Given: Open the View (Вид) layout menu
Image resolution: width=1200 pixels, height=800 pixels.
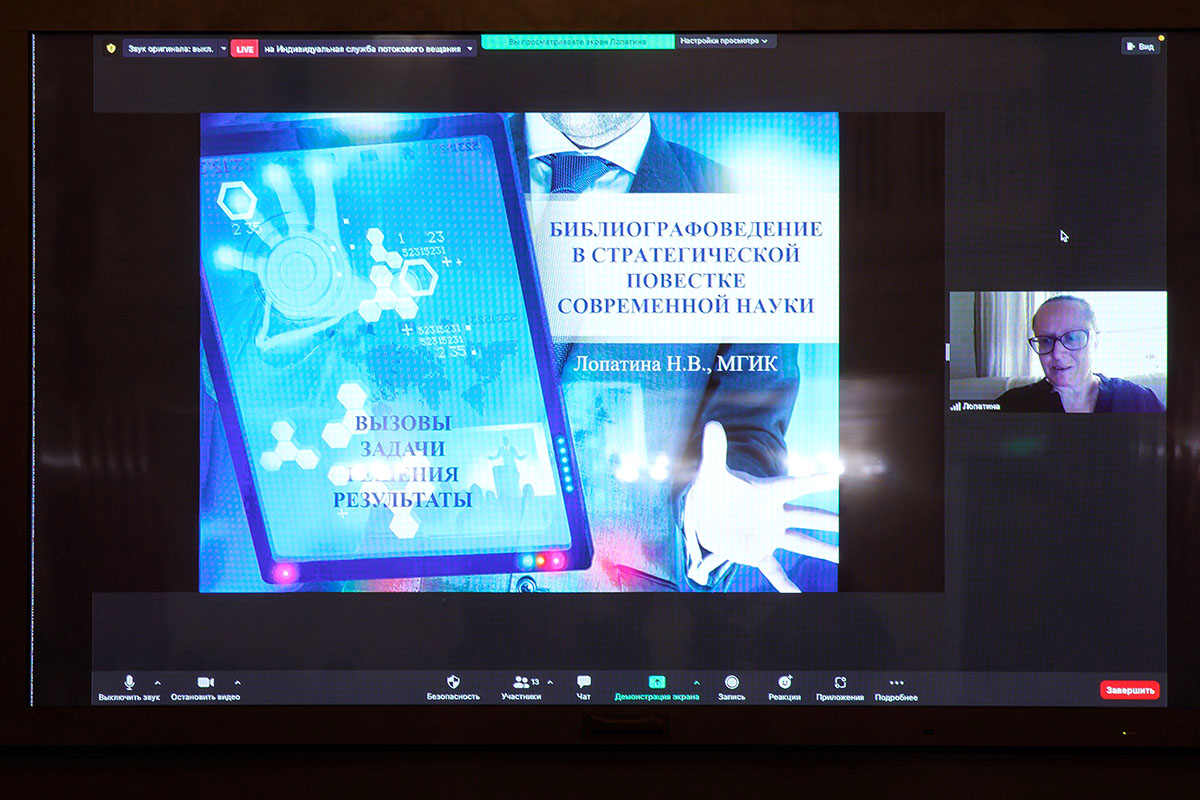Looking at the screenshot, I should coord(1140,46).
